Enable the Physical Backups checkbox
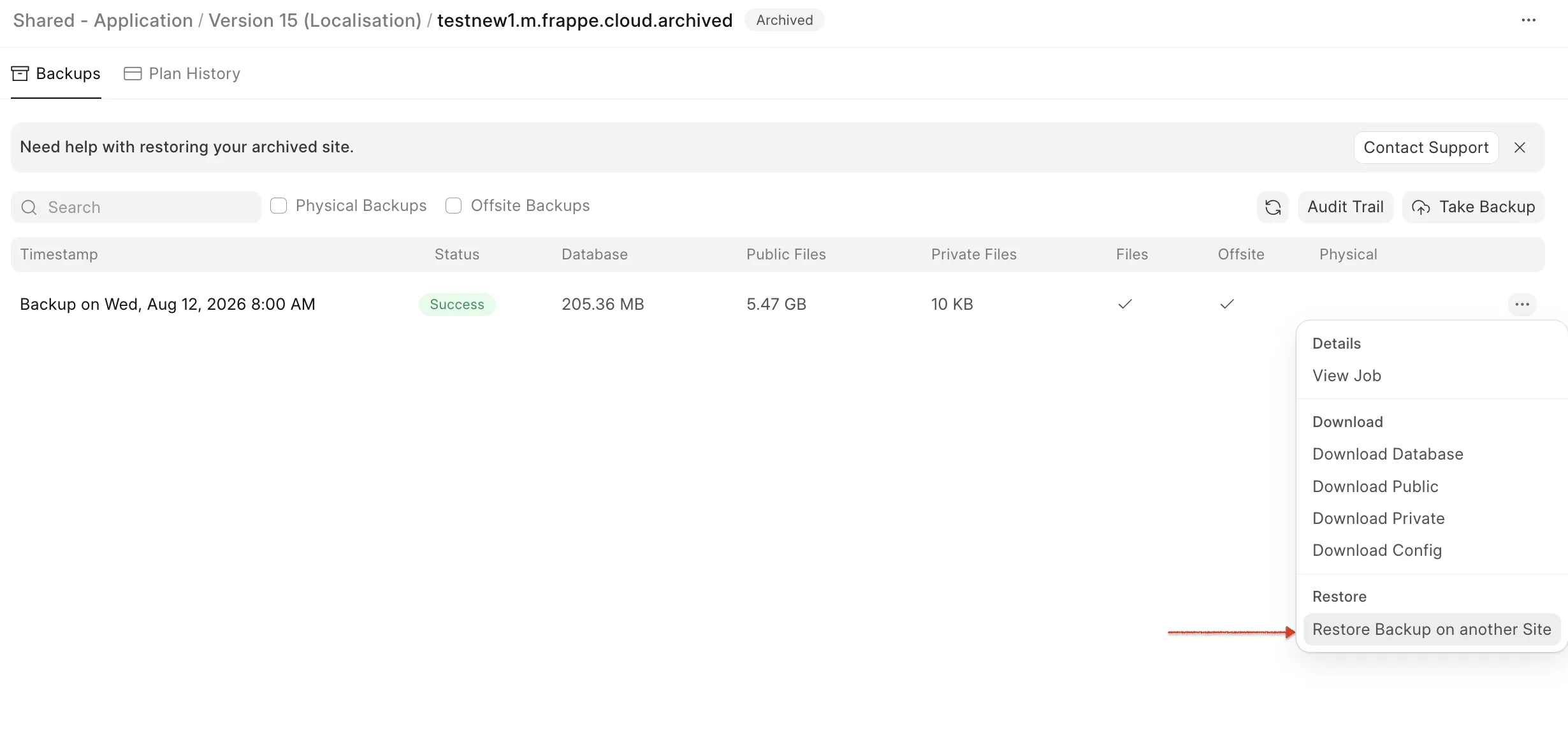This screenshot has width=1568, height=733. pyautogui.click(x=279, y=205)
